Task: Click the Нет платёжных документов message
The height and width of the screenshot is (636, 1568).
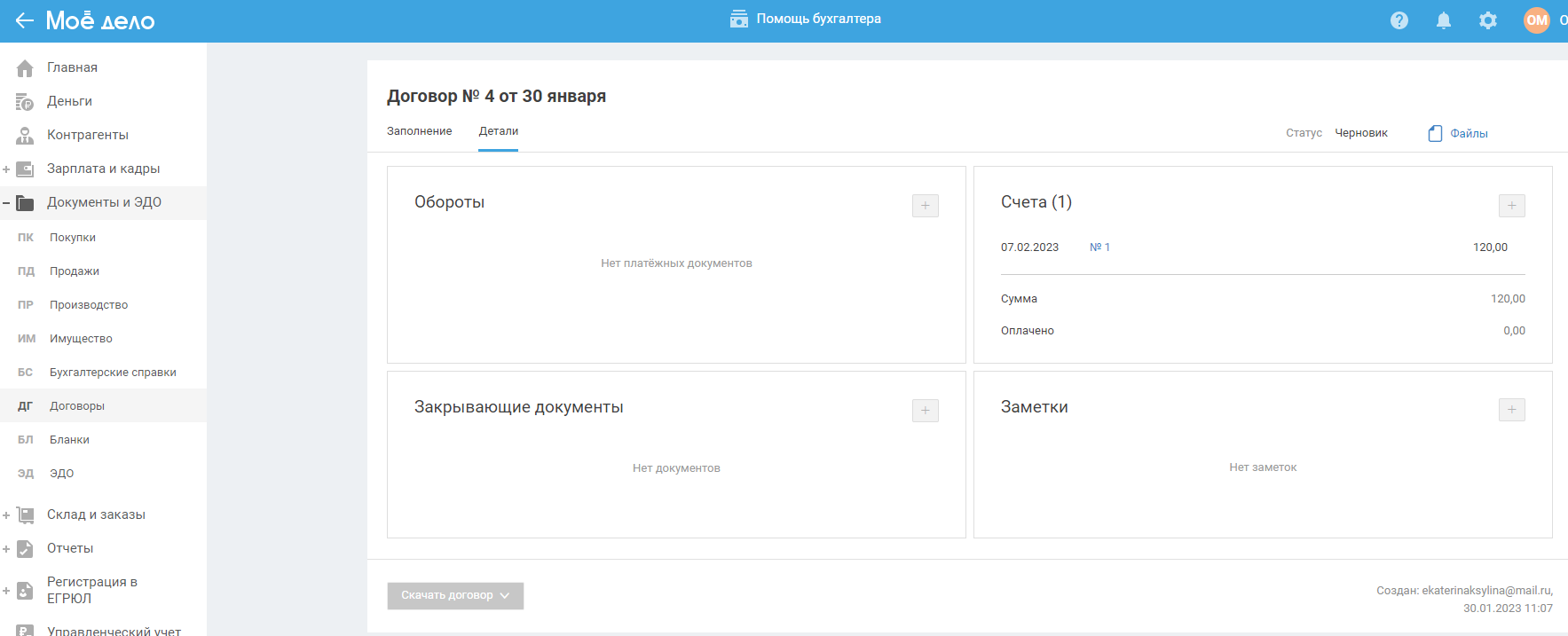Action: point(676,263)
